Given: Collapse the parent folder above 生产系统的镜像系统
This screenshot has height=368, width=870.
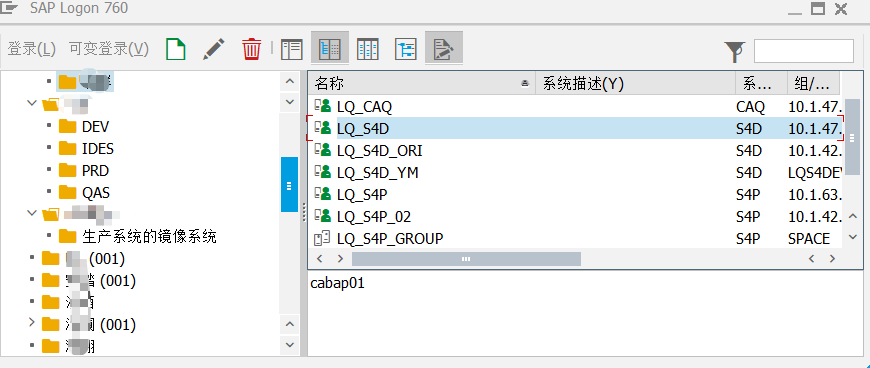Looking at the screenshot, I should point(32,214).
